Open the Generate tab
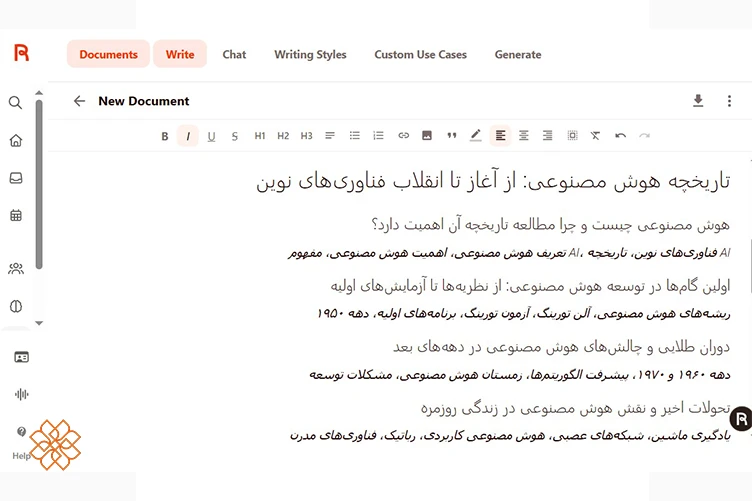The height and width of the screenshot is (501, 752). (518, 55)
